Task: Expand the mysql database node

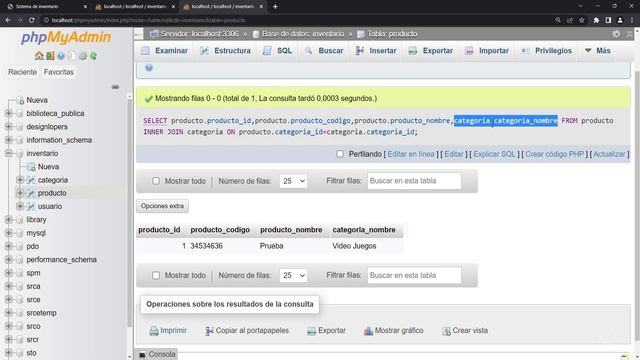Action: (x=9, y=233)
